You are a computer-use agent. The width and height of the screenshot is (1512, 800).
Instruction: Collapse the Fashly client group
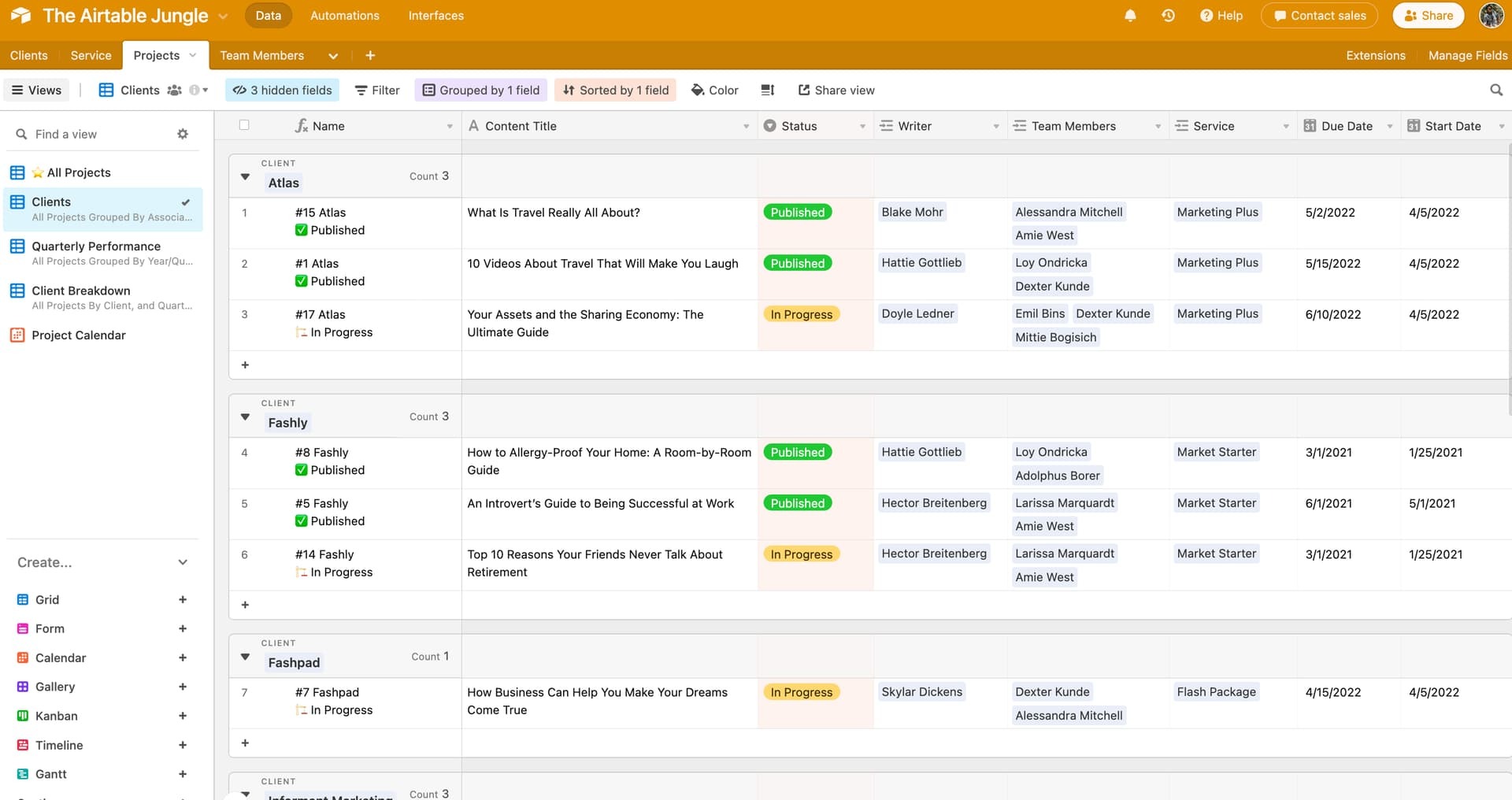pyautogui.click(x=245, y=417)
